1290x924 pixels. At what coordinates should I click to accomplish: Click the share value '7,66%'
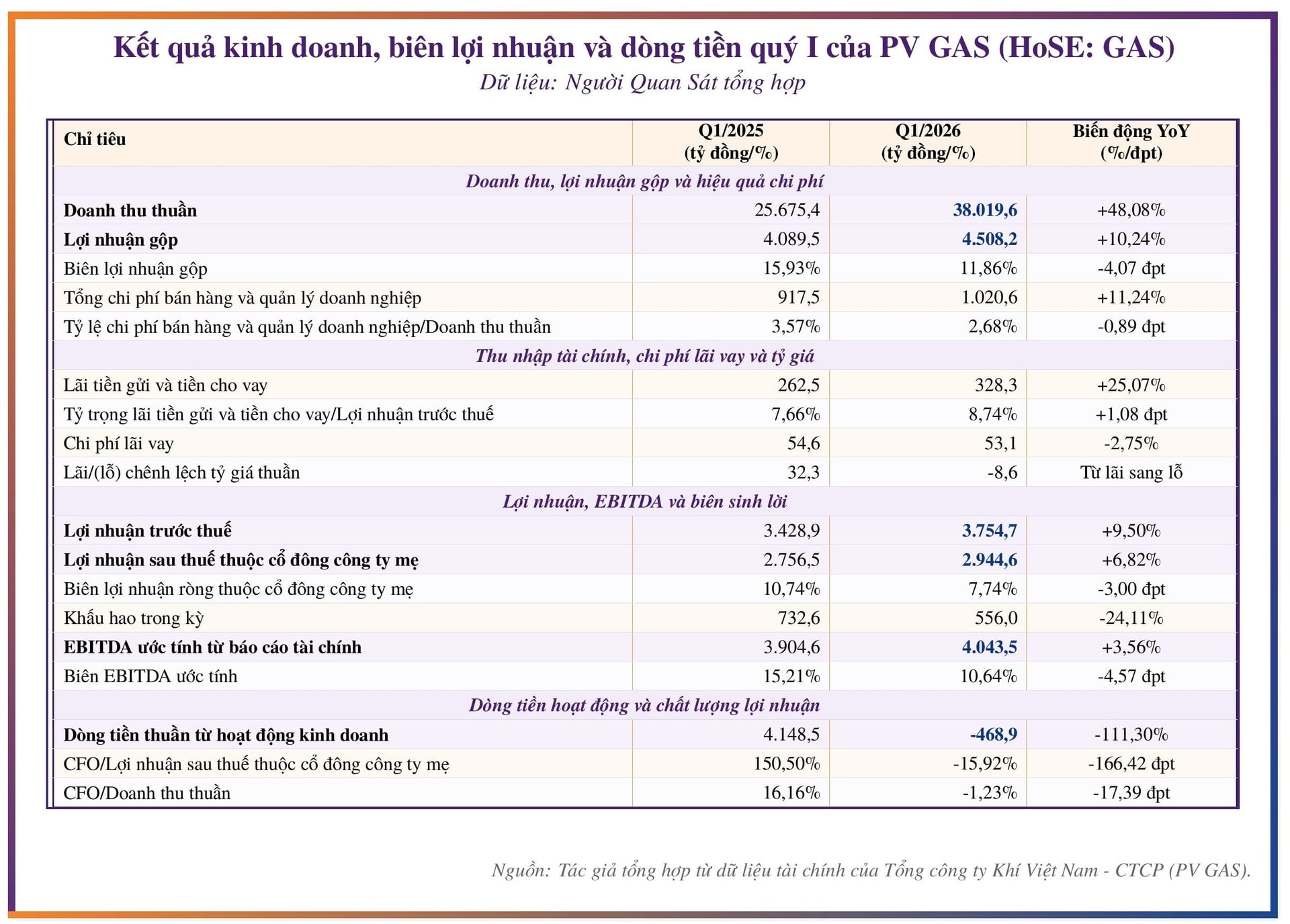(x=795, y=414)
